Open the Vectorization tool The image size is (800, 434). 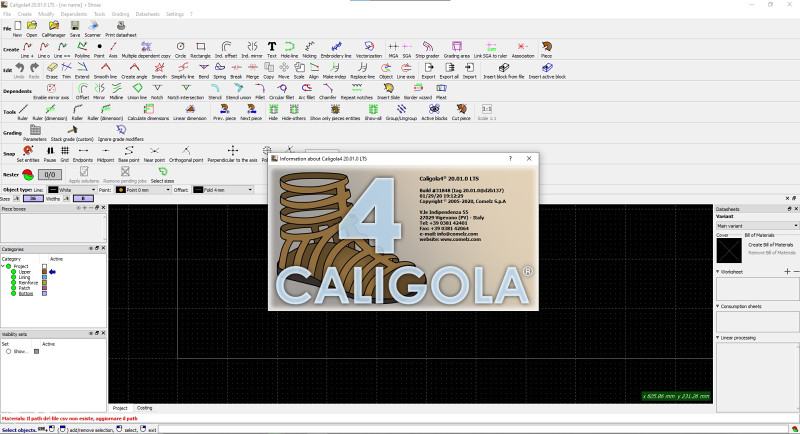369,49
